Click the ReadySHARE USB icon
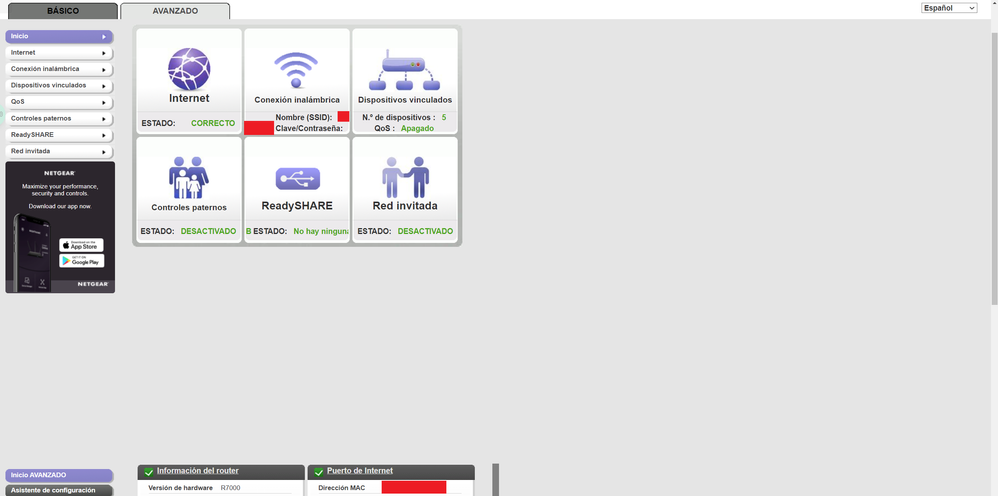 297,178
